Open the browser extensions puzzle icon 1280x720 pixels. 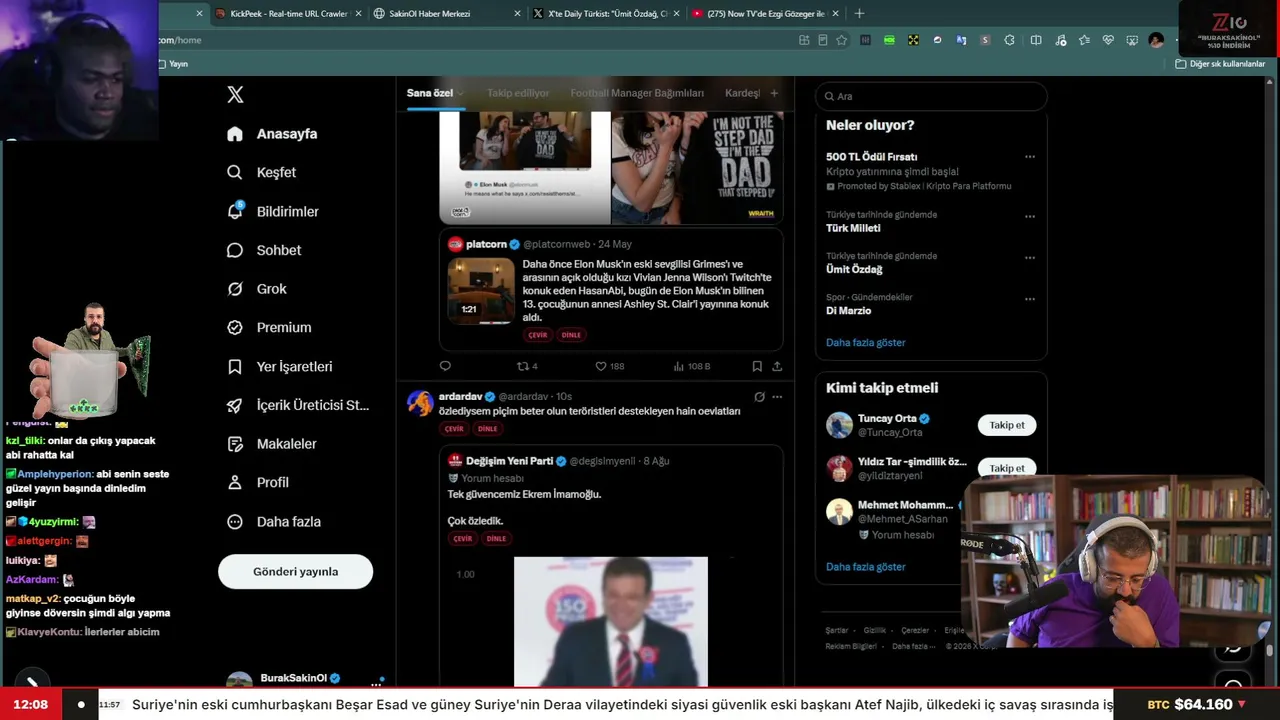tap(1009, 40)
